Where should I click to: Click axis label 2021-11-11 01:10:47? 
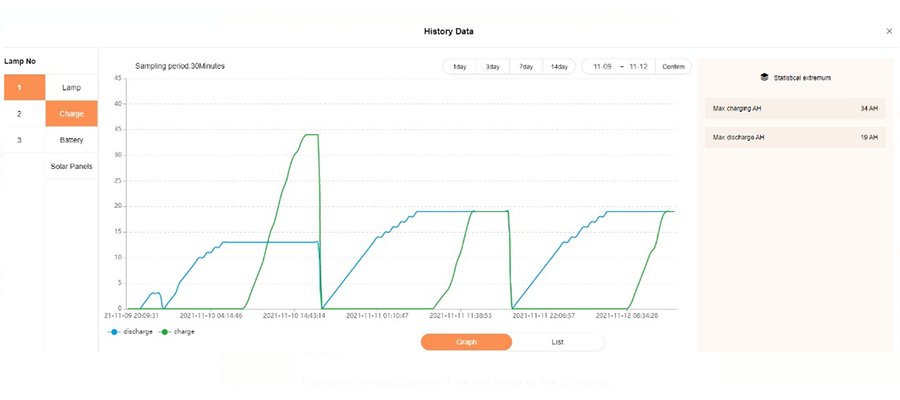coord(377,316)
